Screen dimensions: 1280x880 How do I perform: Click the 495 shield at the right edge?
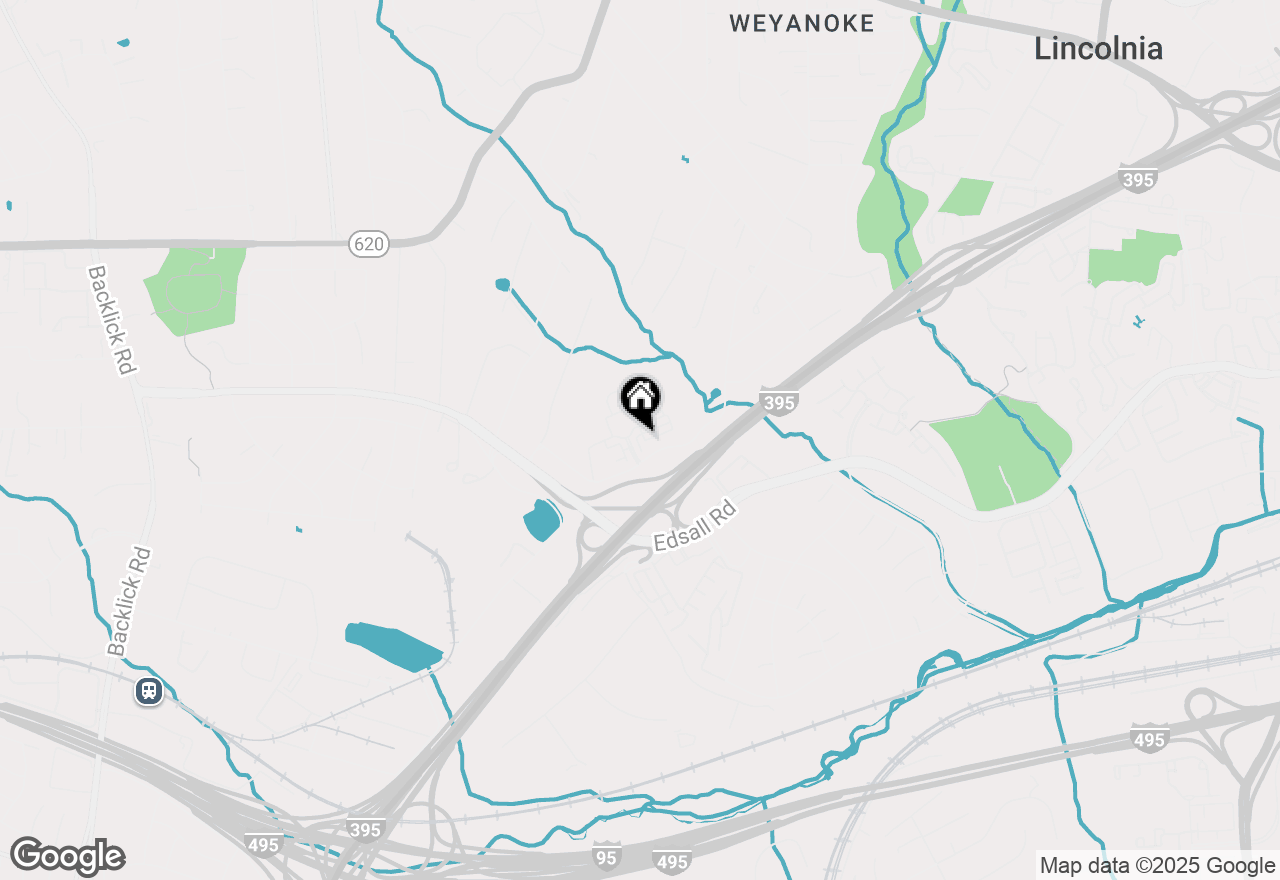point(1150,738)
